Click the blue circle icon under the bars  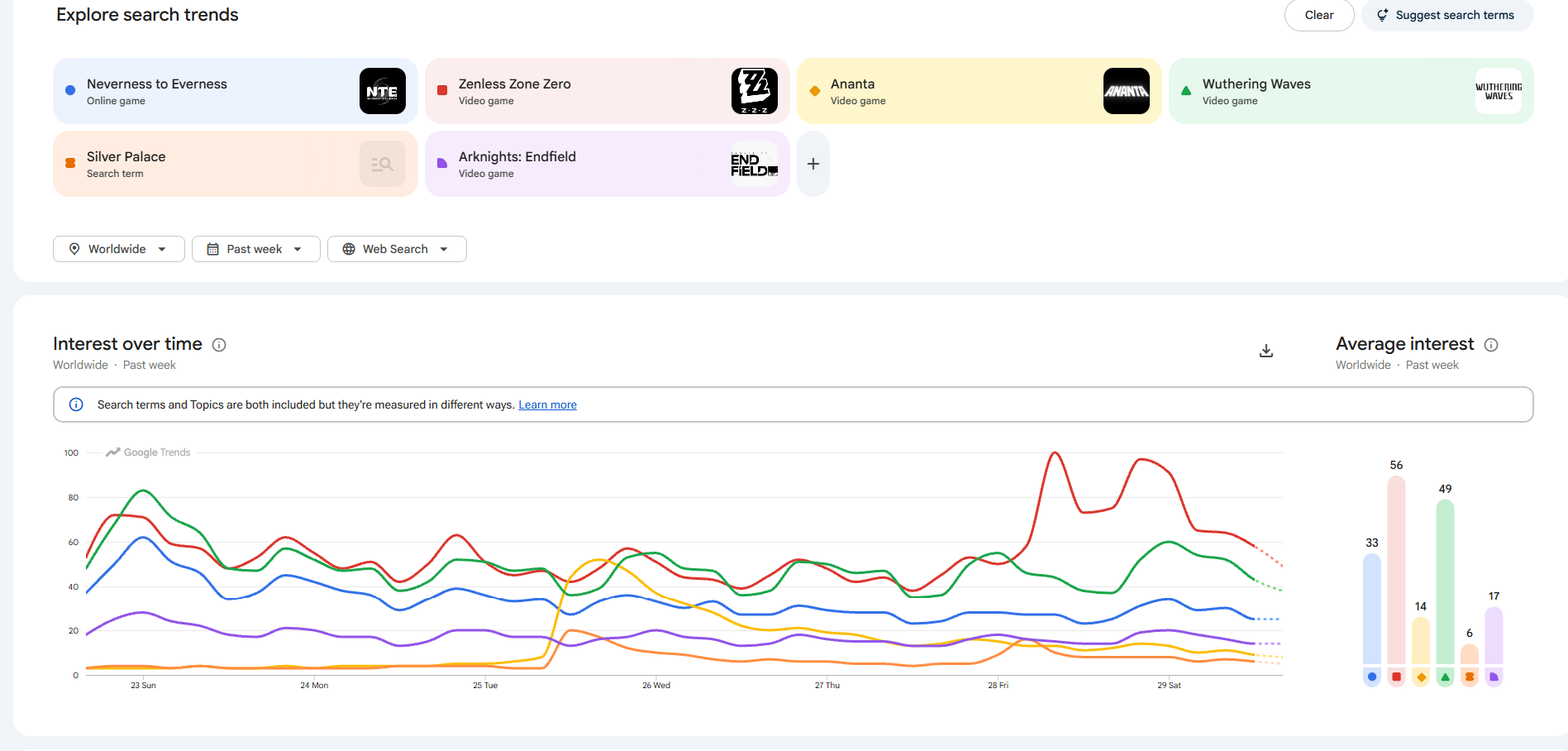tap(1372, 677)
